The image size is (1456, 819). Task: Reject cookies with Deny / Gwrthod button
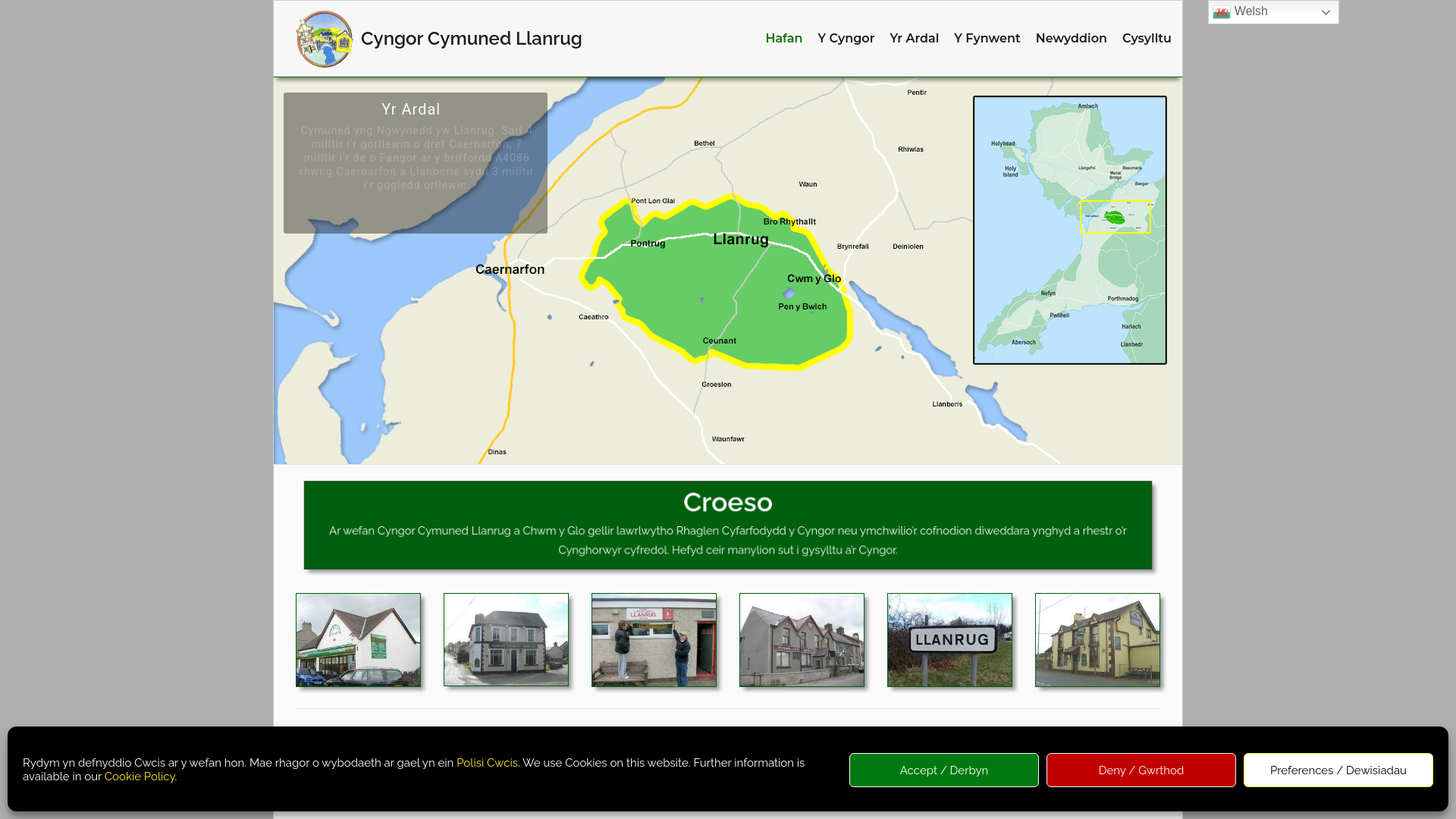click(x=1141, y=770)
